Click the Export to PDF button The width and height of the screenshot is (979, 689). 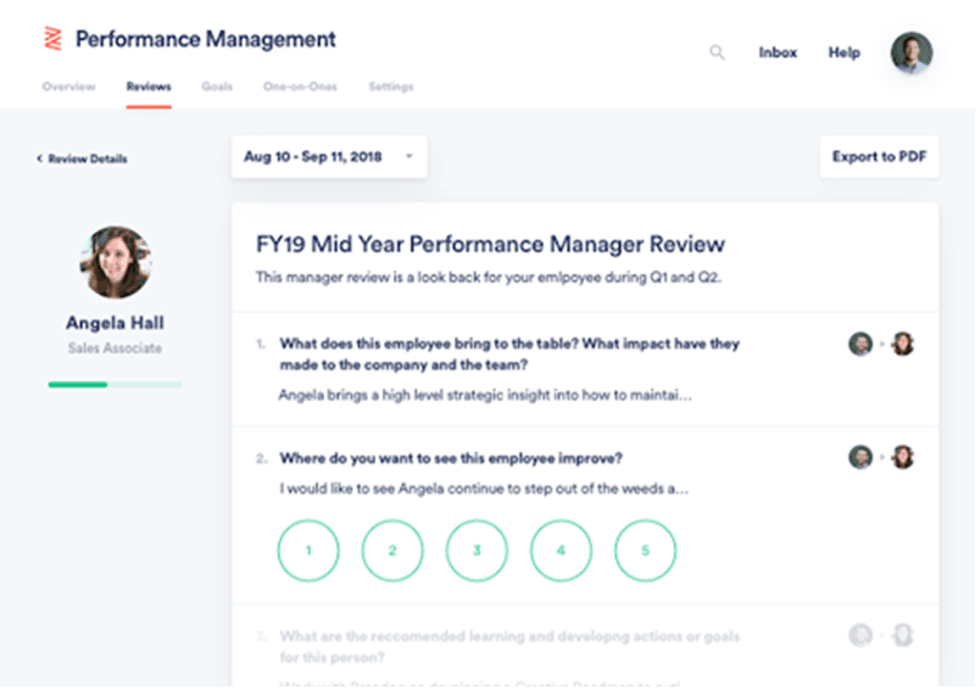coord(879,157)
